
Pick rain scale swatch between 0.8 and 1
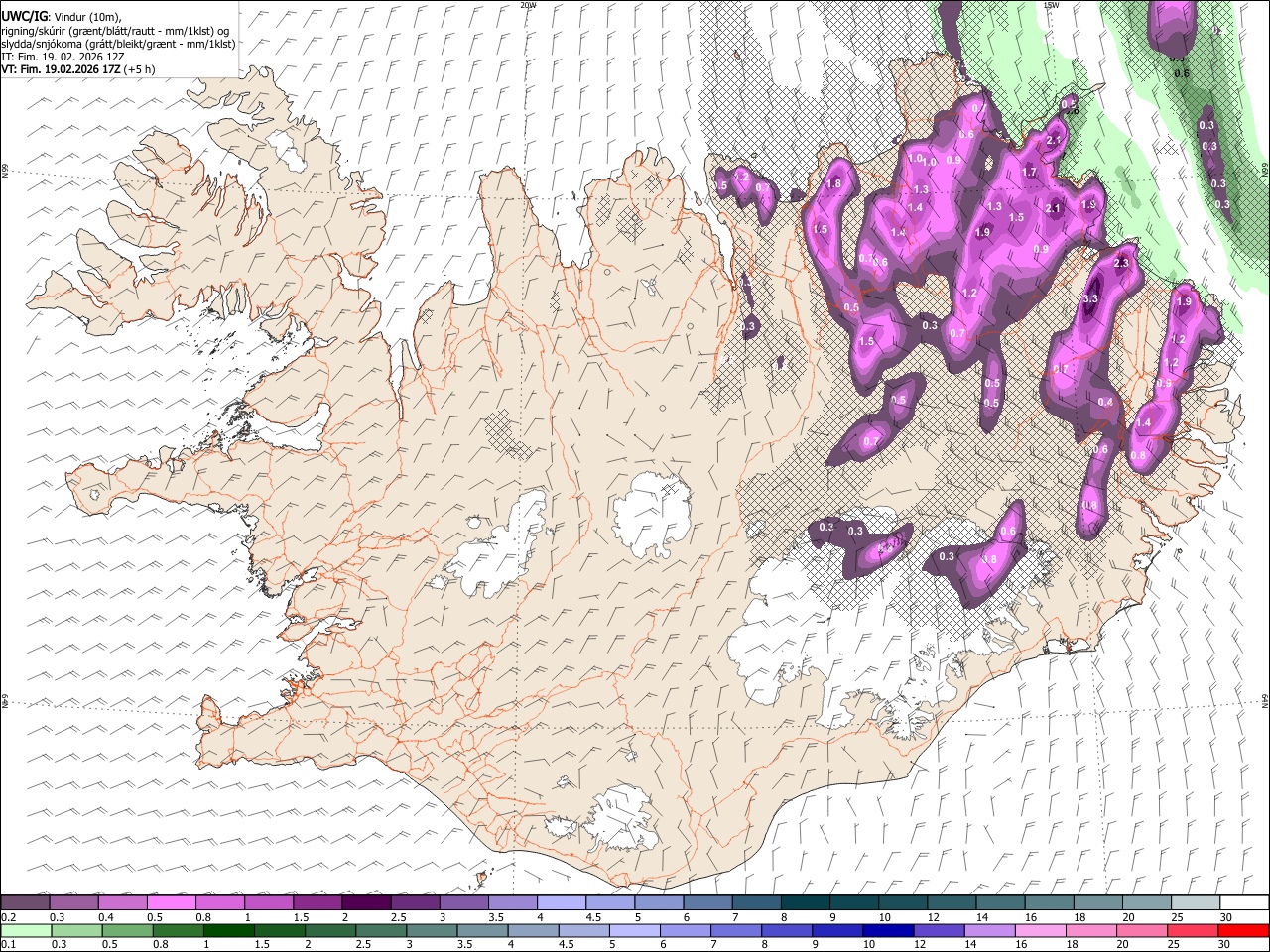click(x=178, y=932)
